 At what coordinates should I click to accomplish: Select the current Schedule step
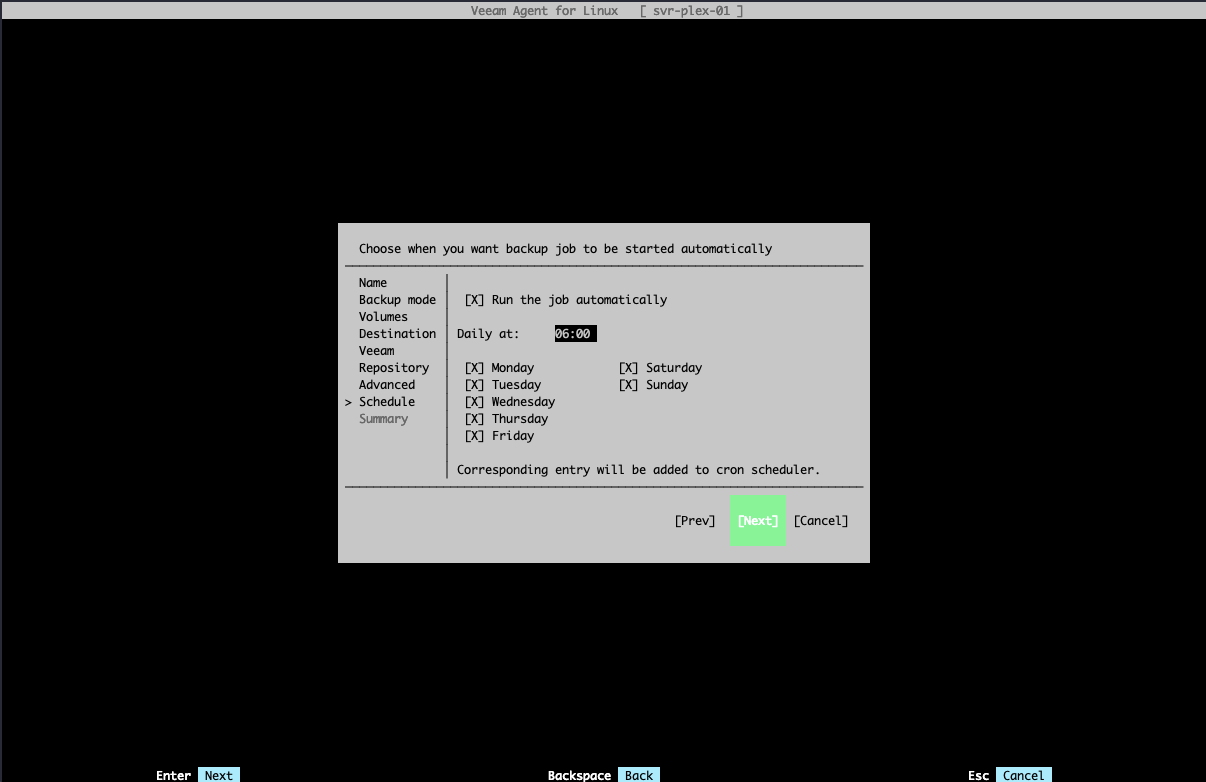click(387, 402)
